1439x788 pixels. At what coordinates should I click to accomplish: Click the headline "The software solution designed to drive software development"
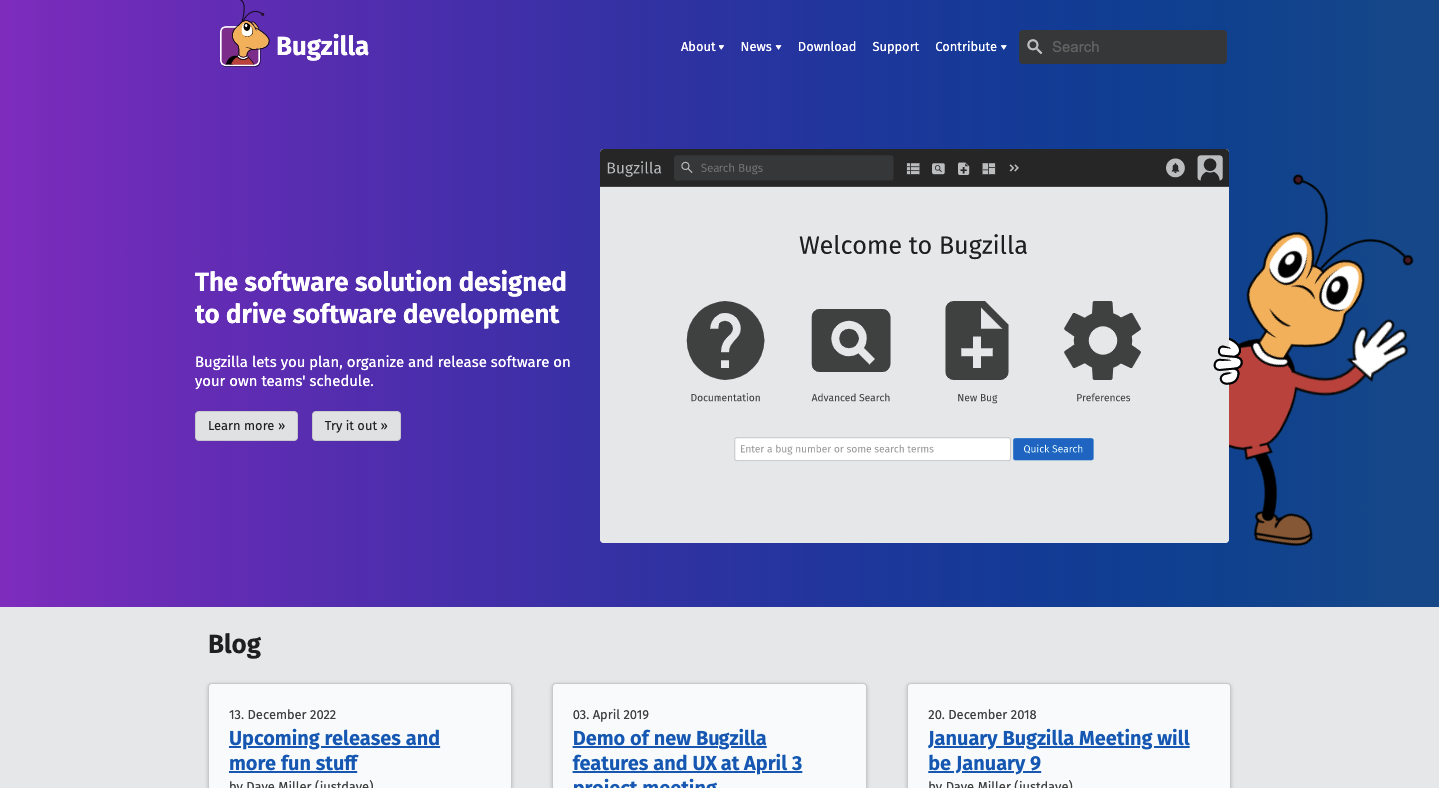(381, 298)
